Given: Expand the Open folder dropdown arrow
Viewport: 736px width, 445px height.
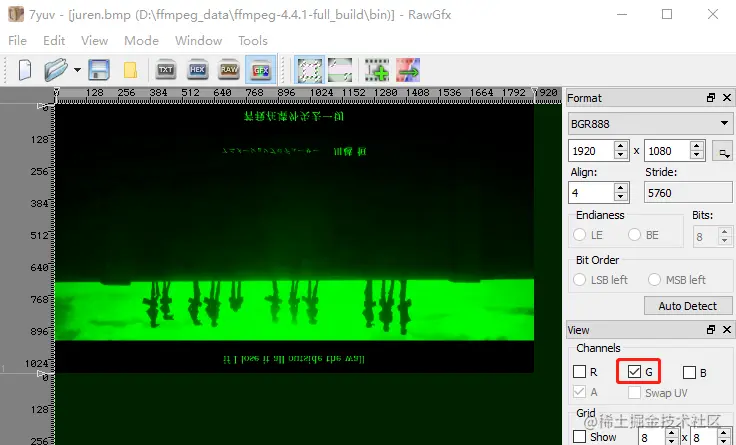Looking at the screenshot, I should [77, 70].
